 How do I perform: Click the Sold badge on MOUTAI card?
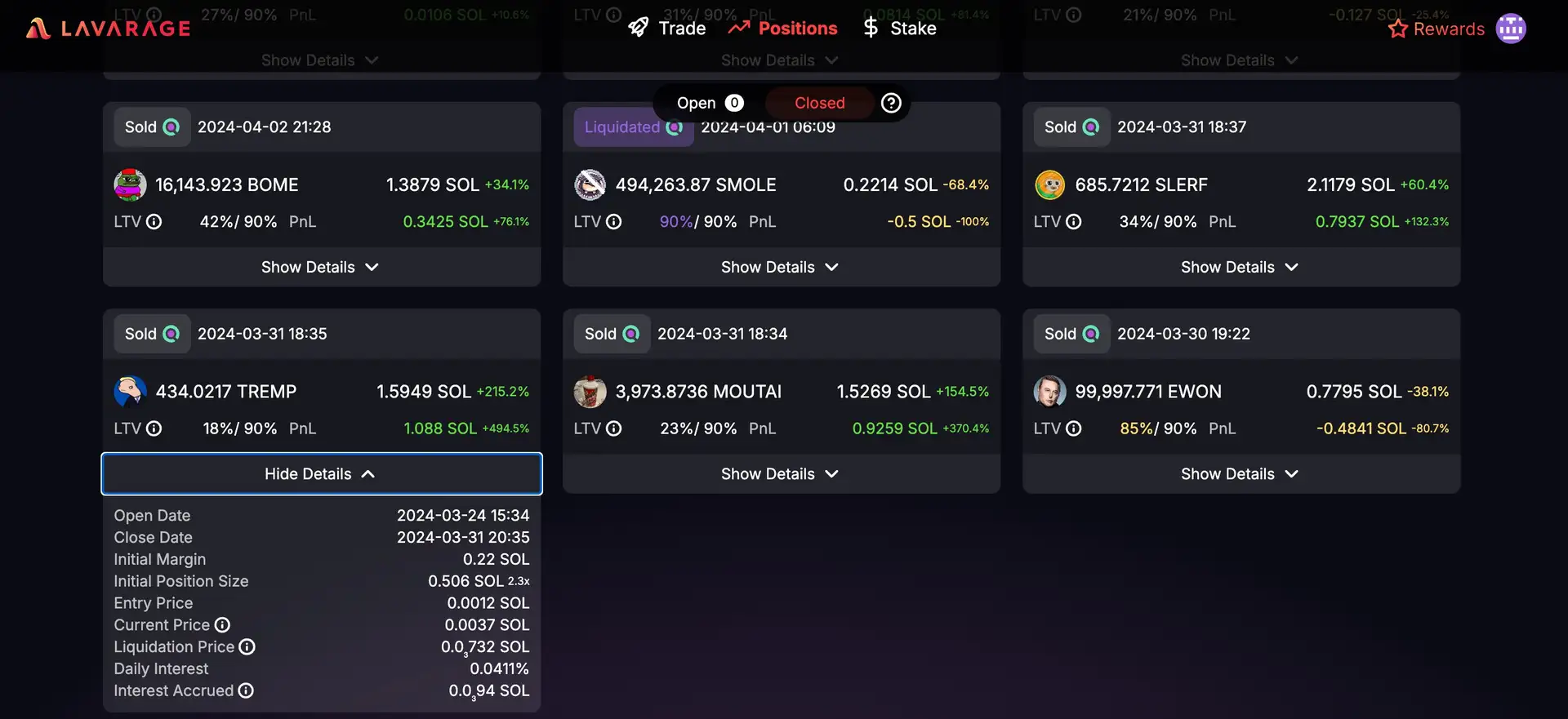611,334
